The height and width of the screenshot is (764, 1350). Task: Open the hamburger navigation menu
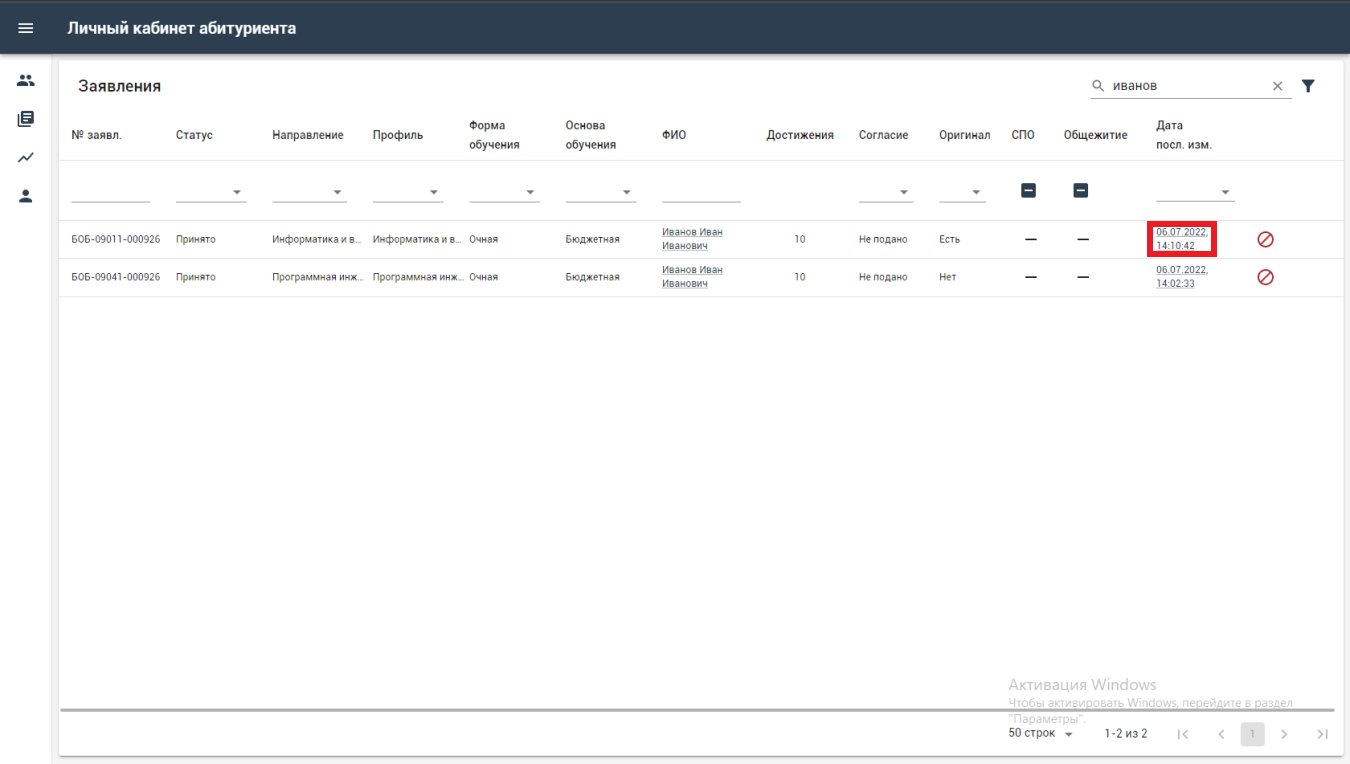pyautogui.click(x=26, y=28)
